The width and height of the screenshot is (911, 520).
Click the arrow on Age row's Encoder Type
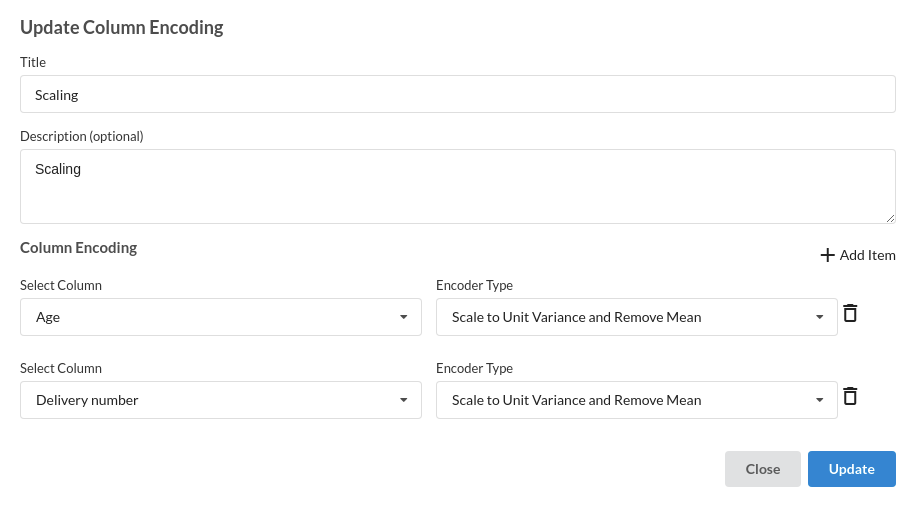coord(819,317)
